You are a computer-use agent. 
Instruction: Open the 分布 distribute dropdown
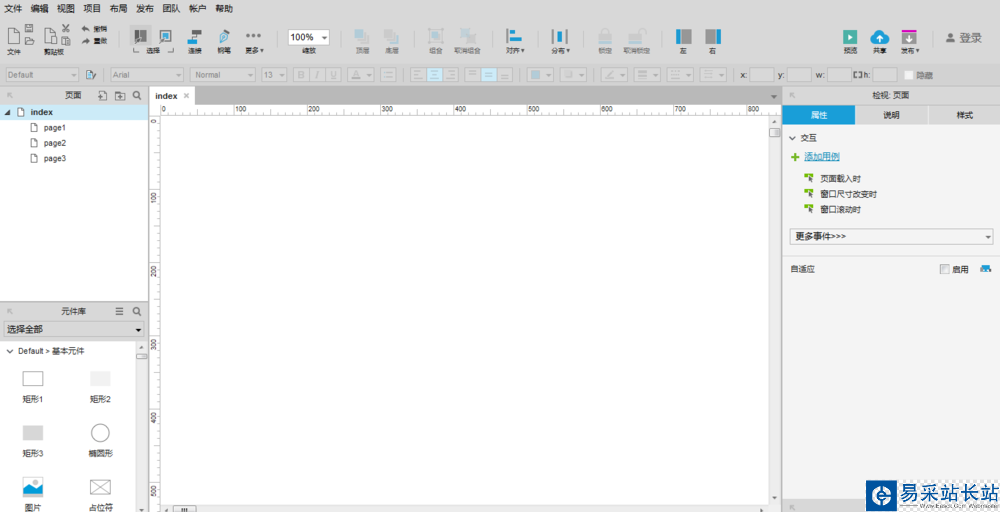point(560,41)
